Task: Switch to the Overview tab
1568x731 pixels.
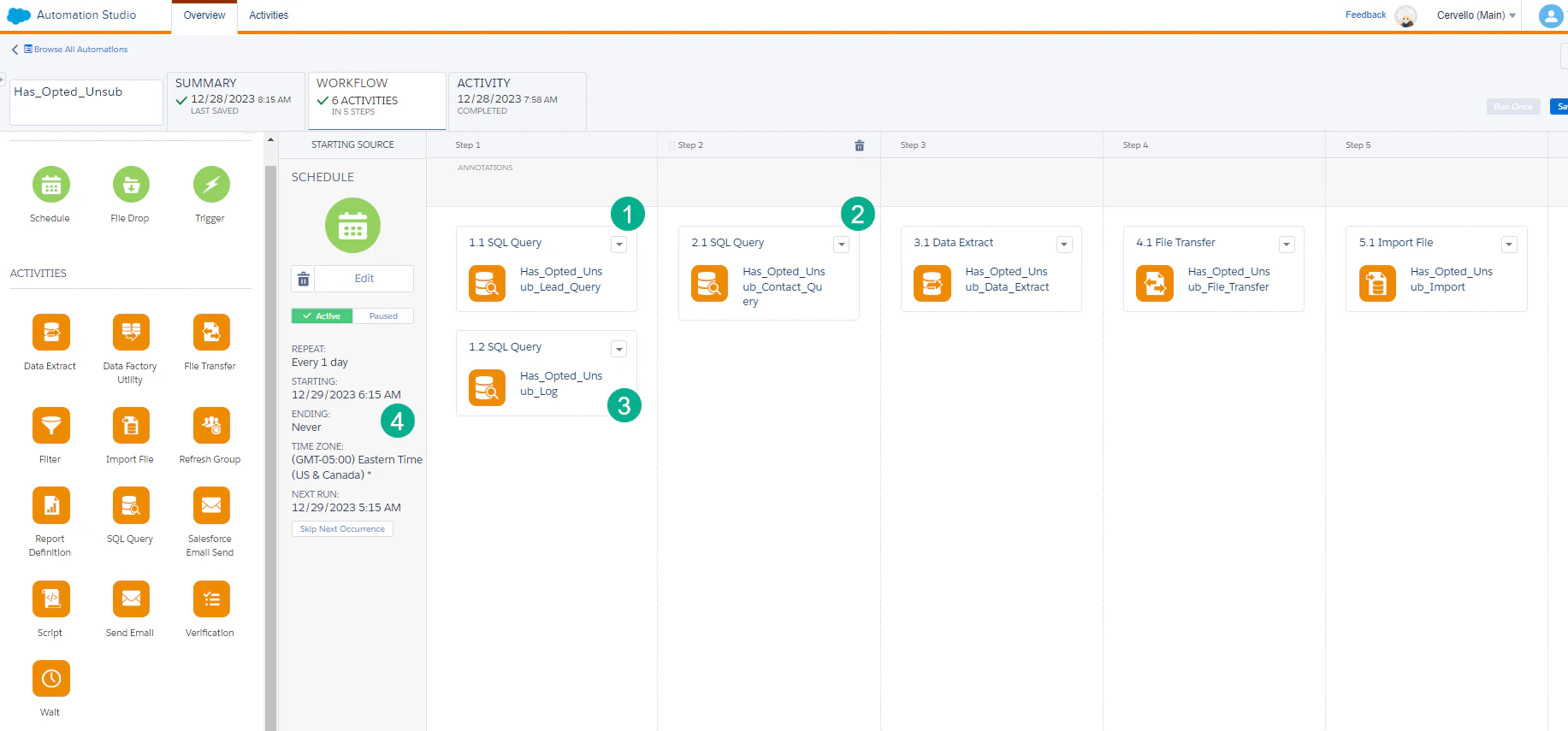Action: (204, 15)
